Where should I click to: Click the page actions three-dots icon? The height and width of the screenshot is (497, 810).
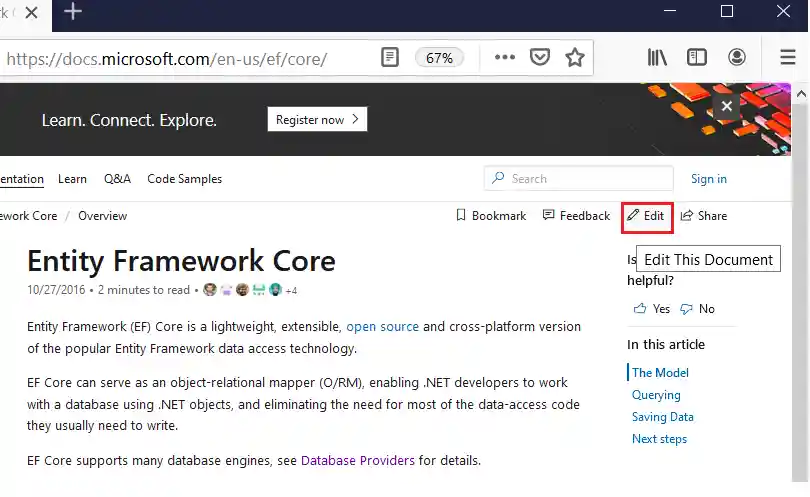pyautogui.click(x=505, y=58)
